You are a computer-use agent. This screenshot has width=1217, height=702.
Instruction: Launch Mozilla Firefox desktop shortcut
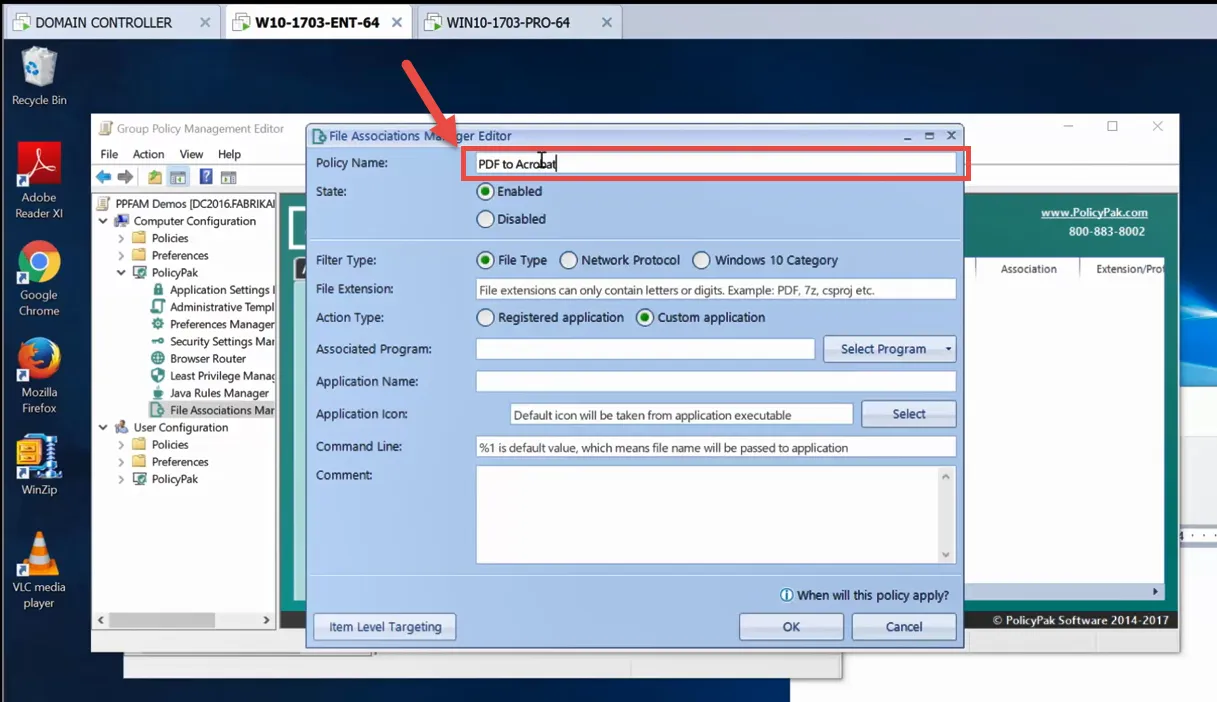click(39, 376)
